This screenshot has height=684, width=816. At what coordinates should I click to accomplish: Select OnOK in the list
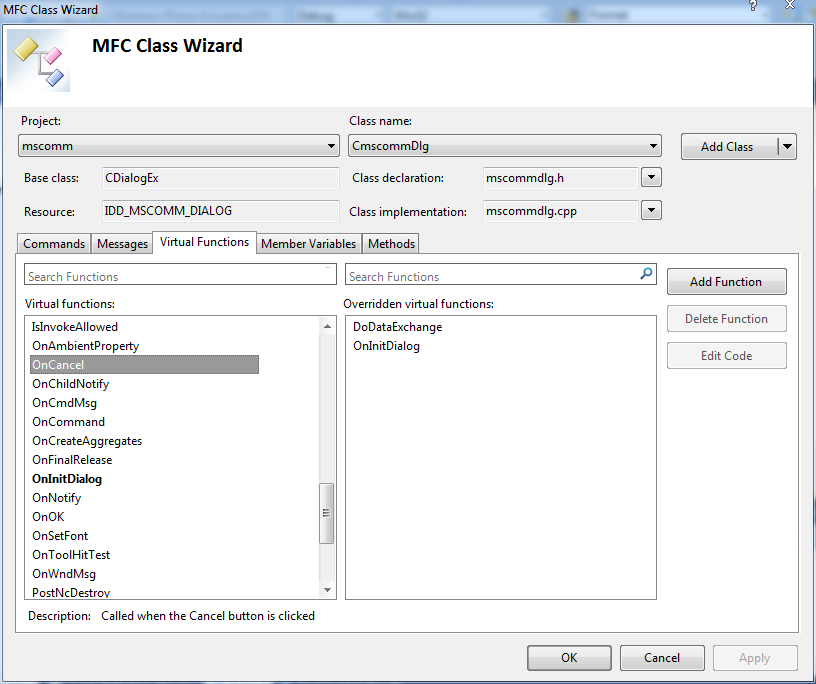(x=48, y=517)
